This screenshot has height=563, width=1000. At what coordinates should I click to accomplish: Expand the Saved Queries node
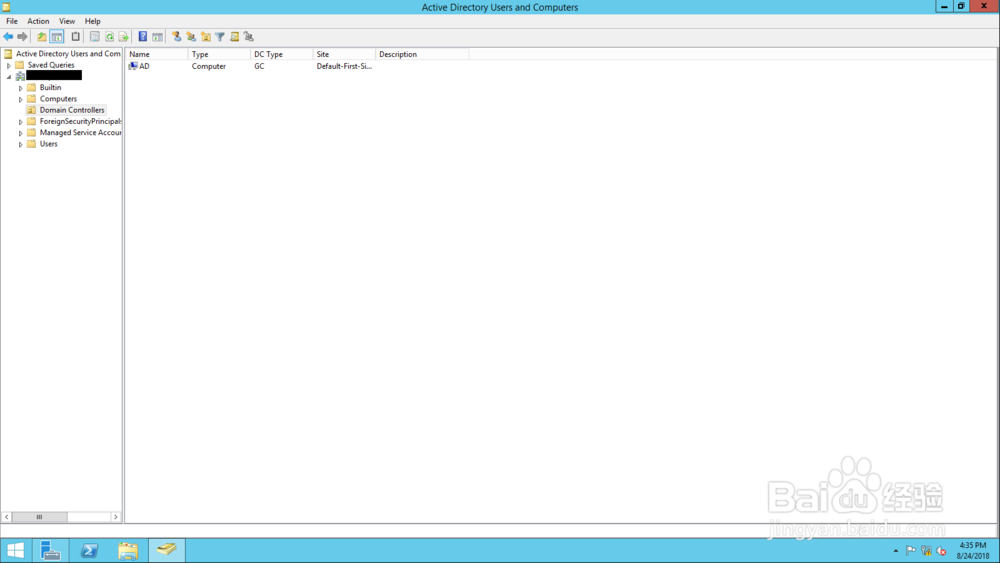coord(8,66)
